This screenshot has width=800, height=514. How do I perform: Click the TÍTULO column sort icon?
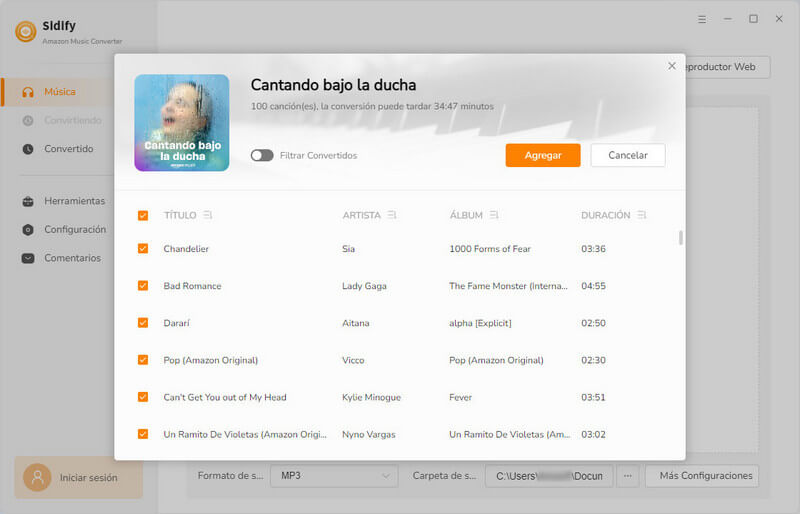click(x=207, y=215)
